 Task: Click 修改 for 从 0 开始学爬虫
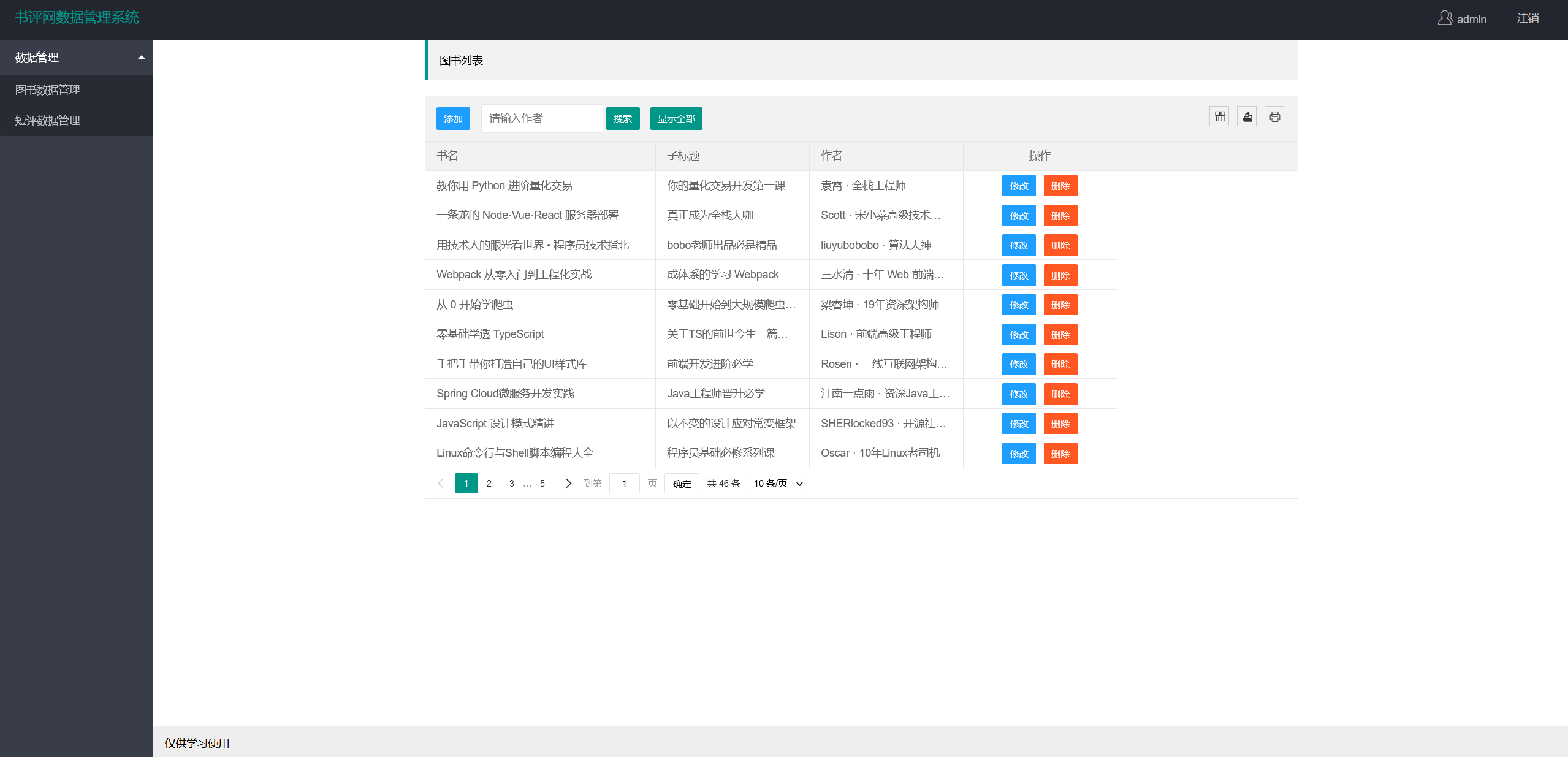1019,305
